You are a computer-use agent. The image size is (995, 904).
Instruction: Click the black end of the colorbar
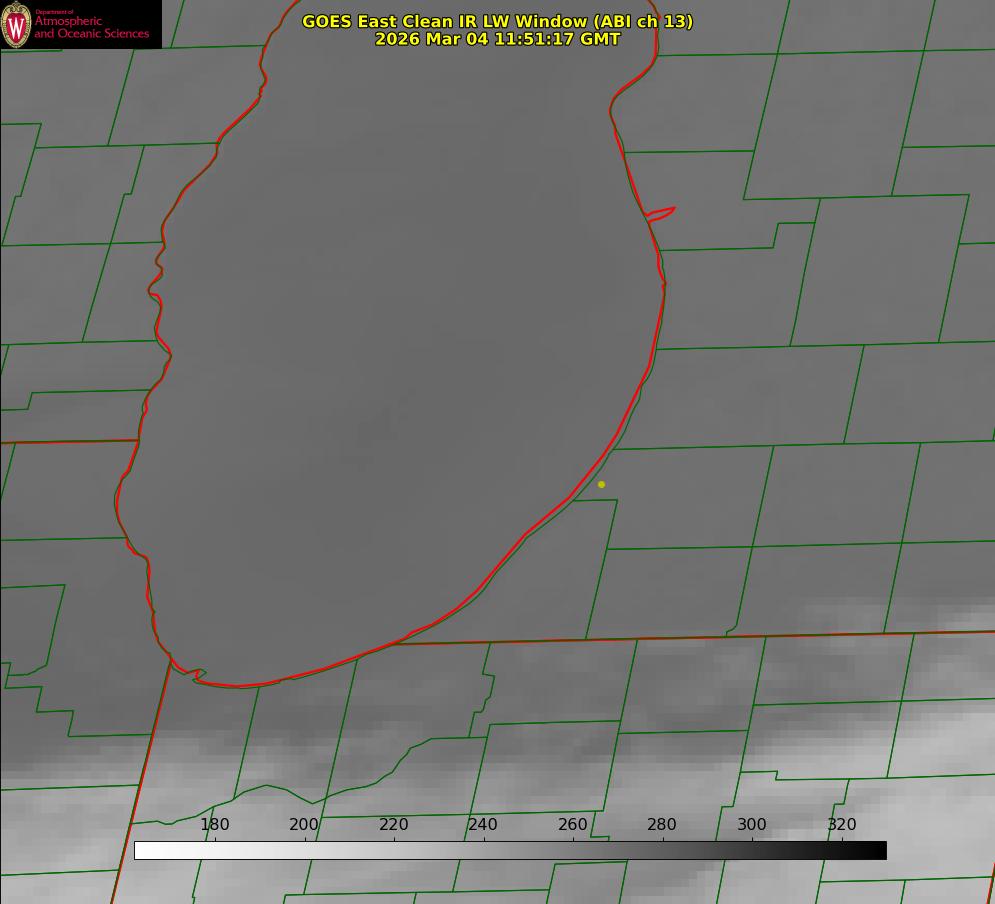[880, 850]
